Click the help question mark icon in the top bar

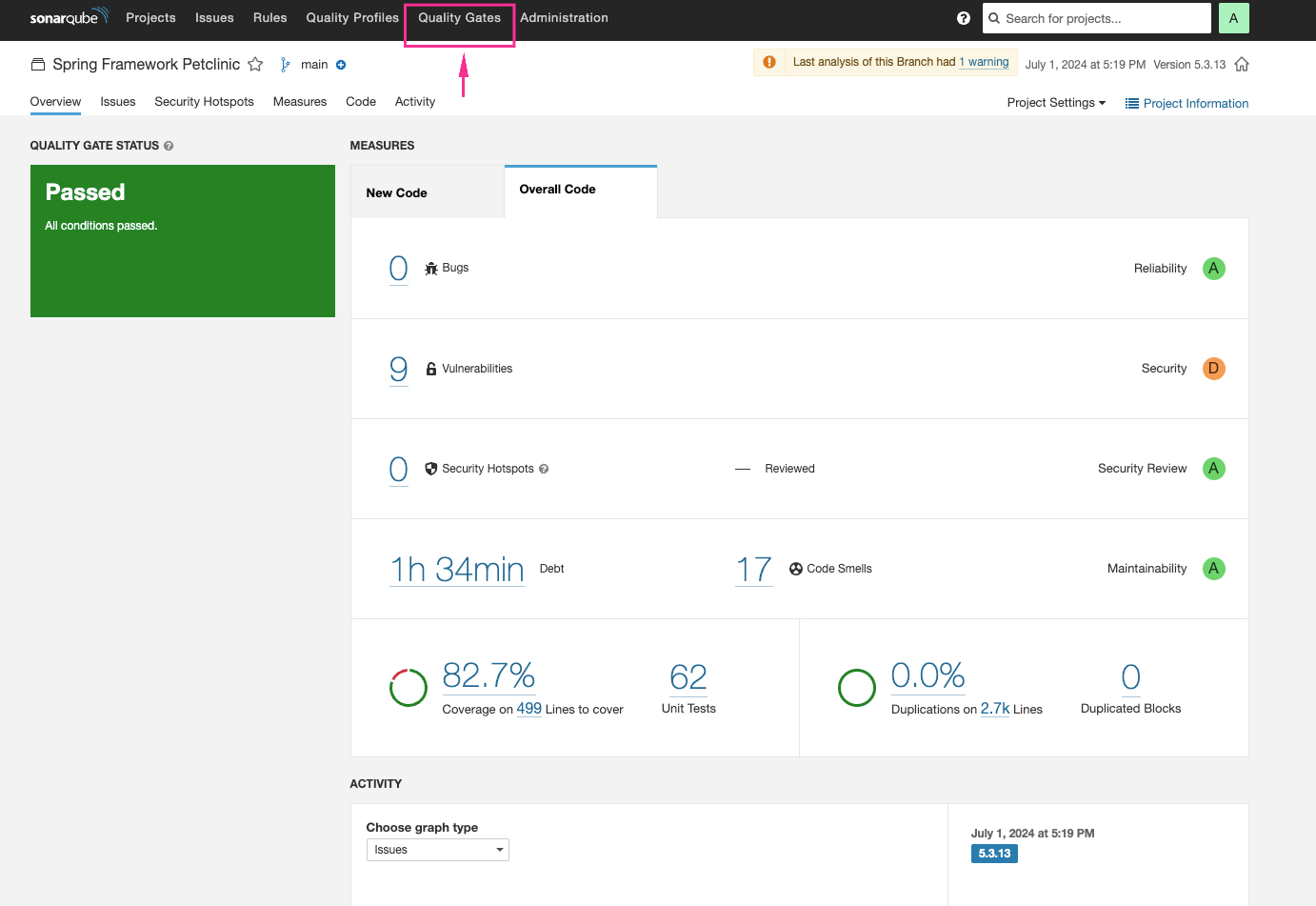coord(963,18)
